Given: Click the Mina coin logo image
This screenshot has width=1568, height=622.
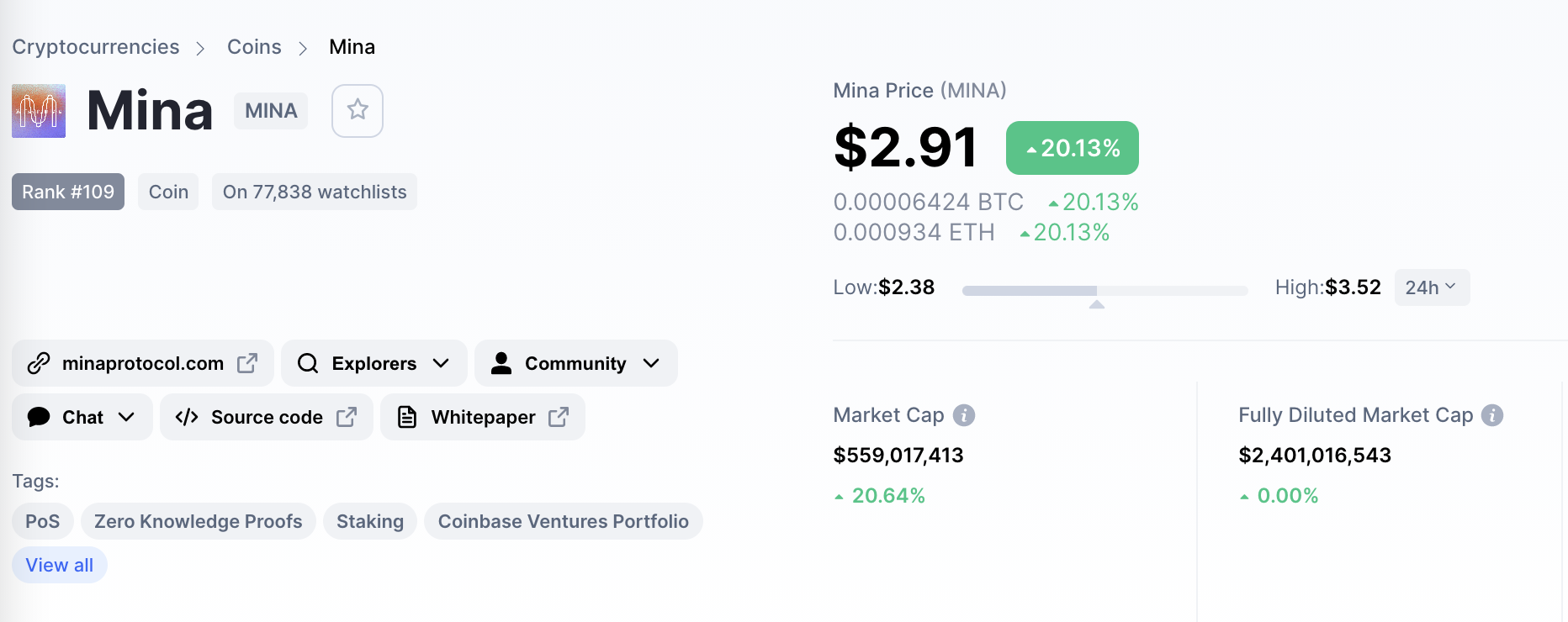Looking at the screenshot, I should (x=39, y=111).
